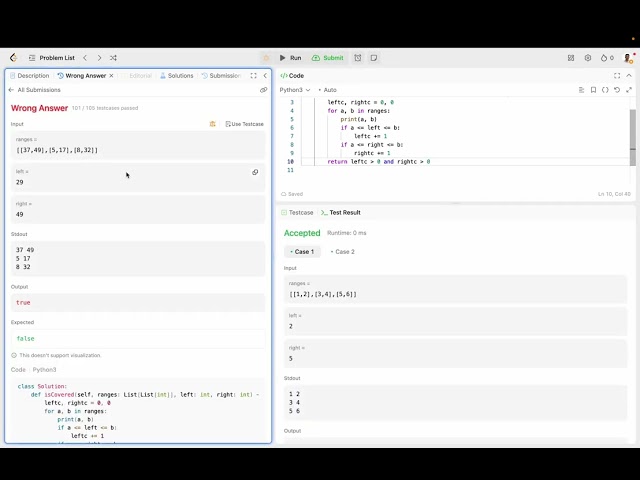Go to the previous problem arrow
The height and width of the screenshot is (480, 640).
point(85,58)
